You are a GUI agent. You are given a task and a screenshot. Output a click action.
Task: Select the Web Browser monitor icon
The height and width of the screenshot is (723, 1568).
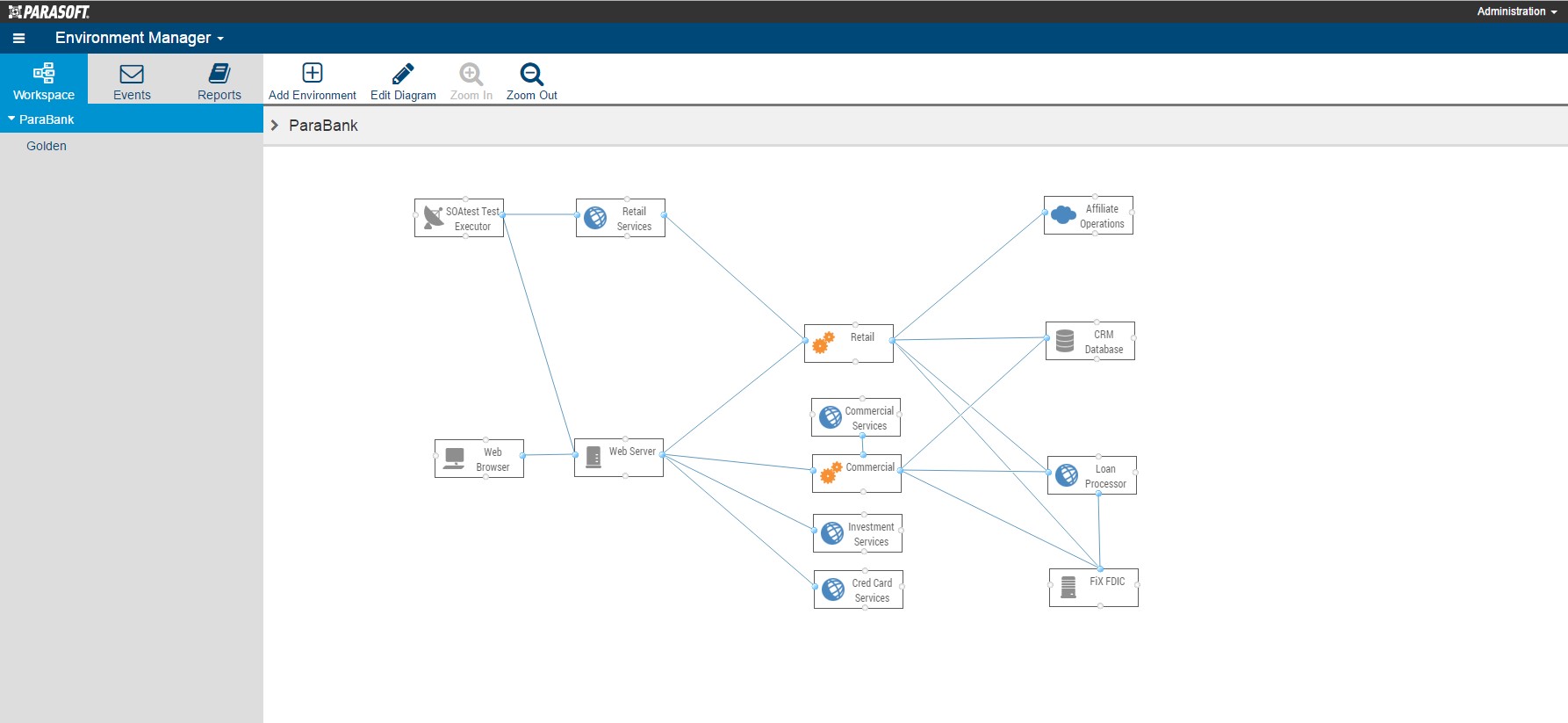point(454,459)
